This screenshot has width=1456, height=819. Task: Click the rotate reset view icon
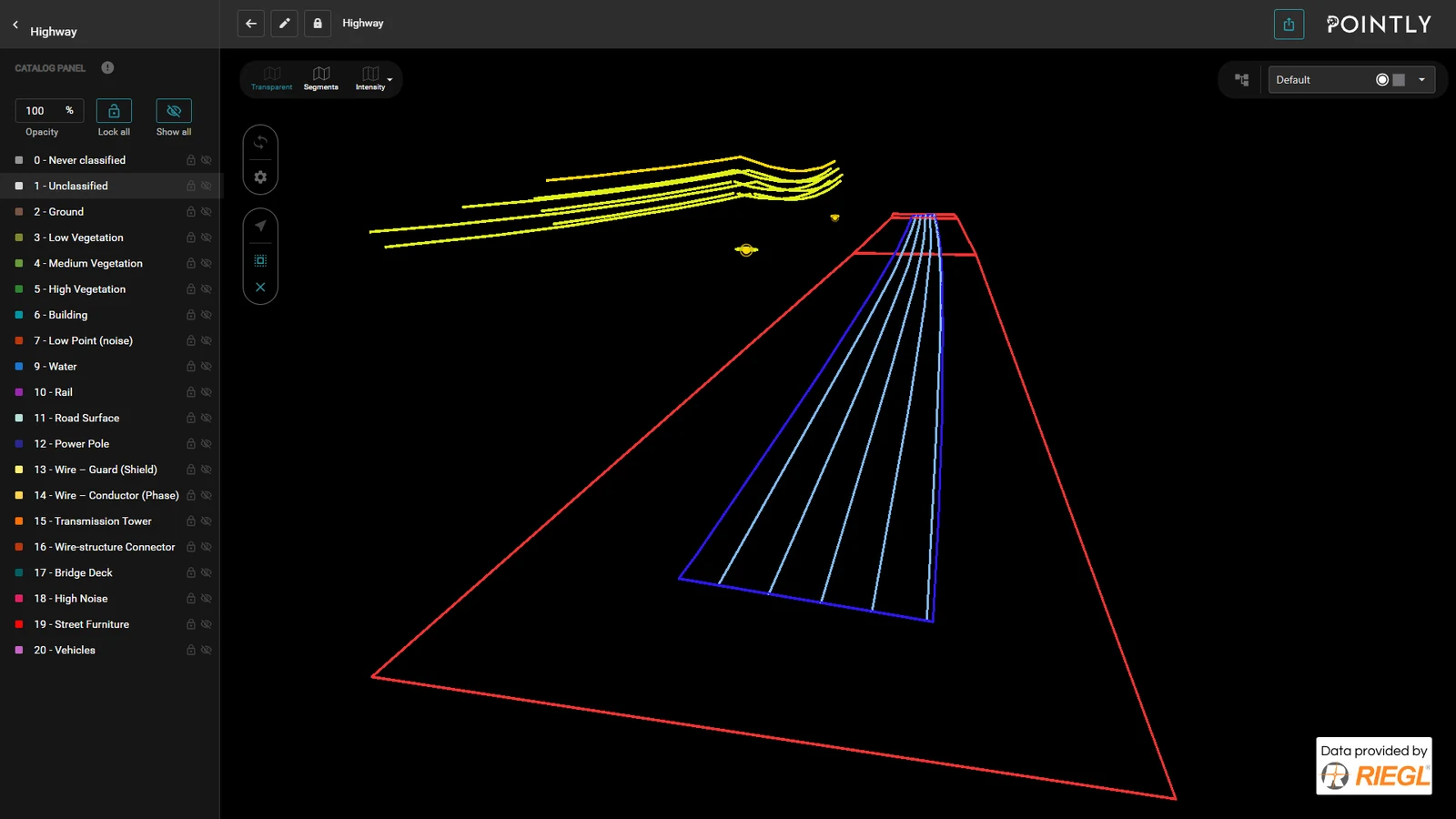(x=260, y=143)
